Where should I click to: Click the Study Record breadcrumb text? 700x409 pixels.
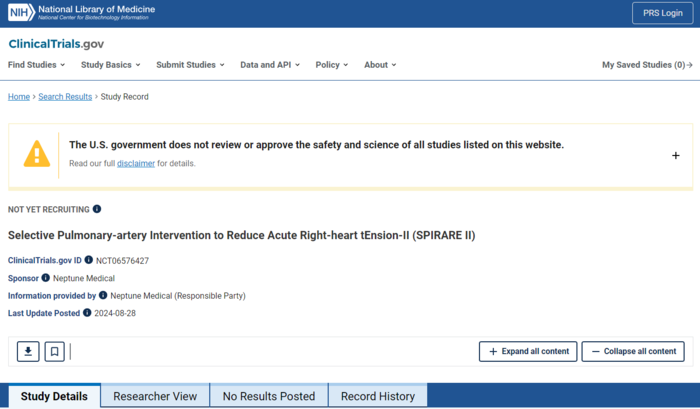pos(125,97)
